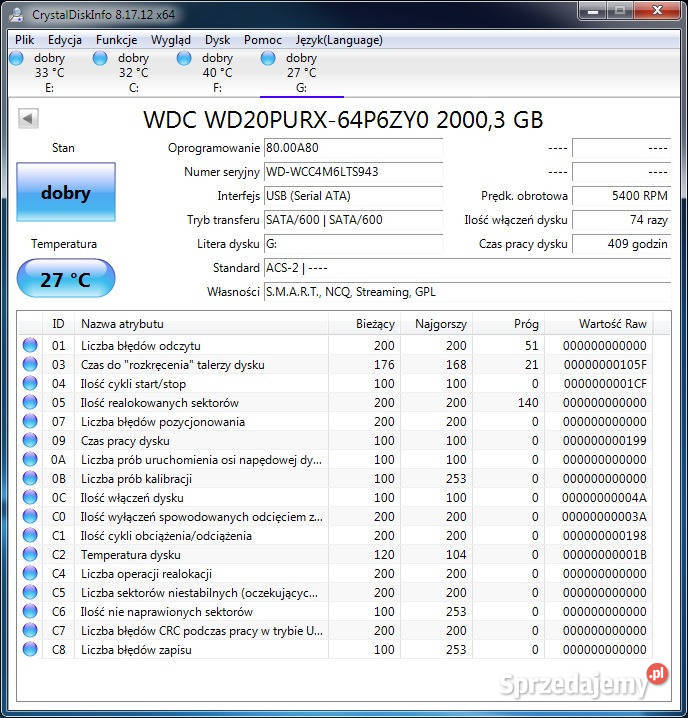Open the Funkcje menu
Screen dimensions: 688x718
116,40
